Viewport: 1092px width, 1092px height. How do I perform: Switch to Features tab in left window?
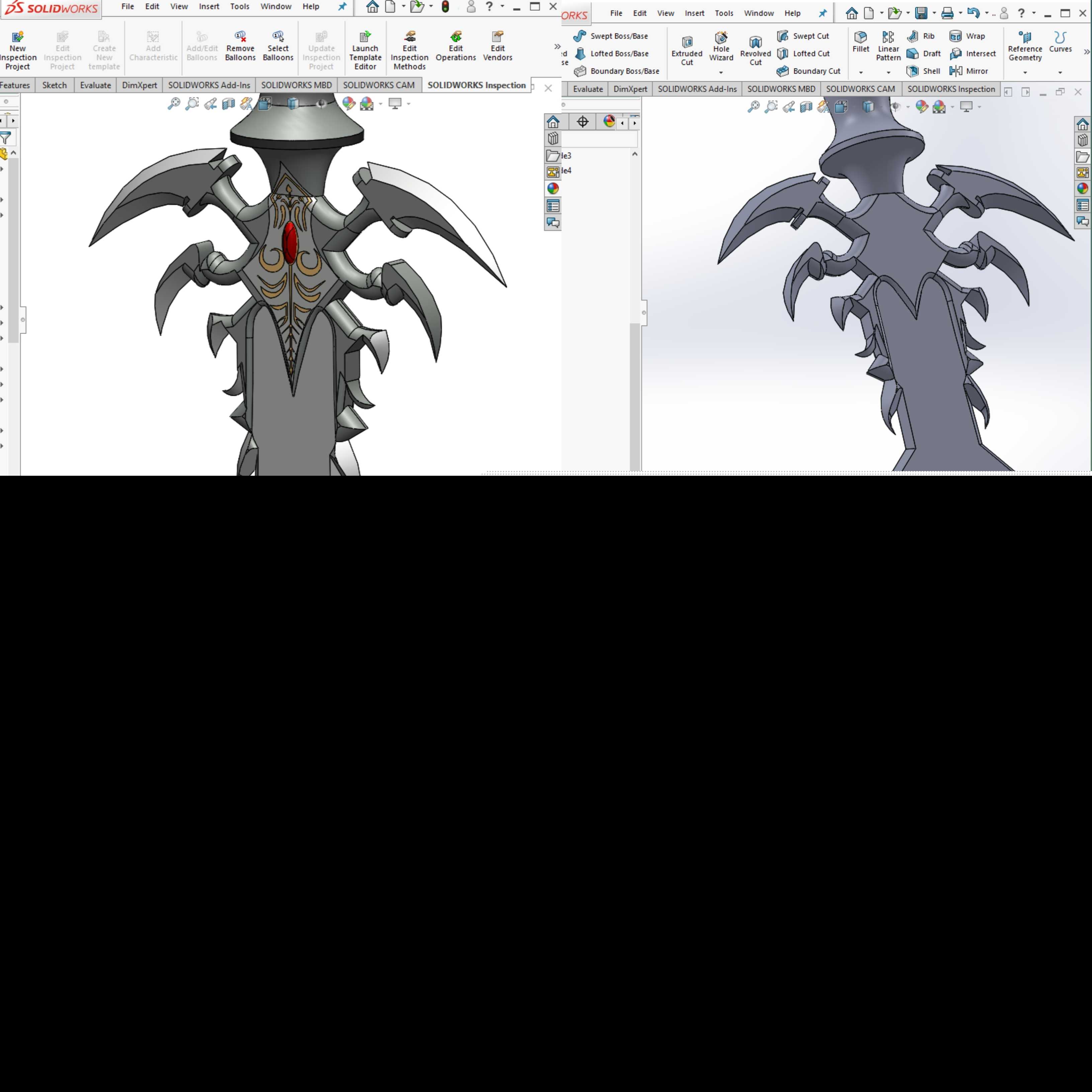click(15, 85)
